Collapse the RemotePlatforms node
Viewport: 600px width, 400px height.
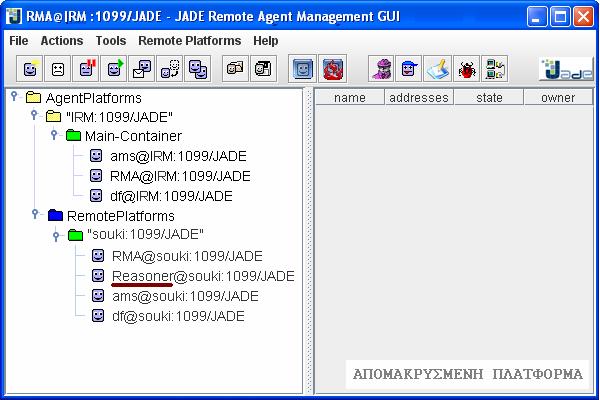click(x=35, y=214)
